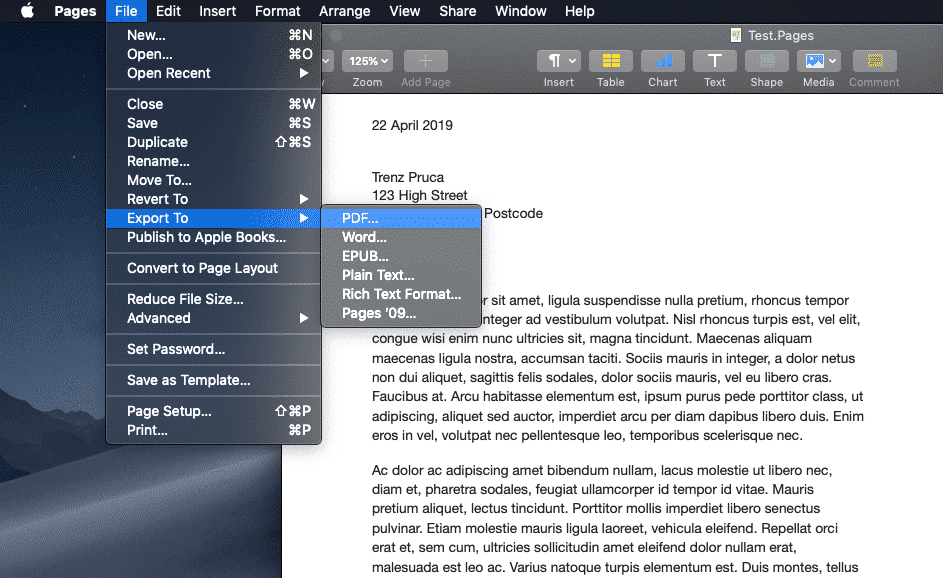943x578 pixels.
Task: Click the 123 High Street address line
Action: point(419,195)
